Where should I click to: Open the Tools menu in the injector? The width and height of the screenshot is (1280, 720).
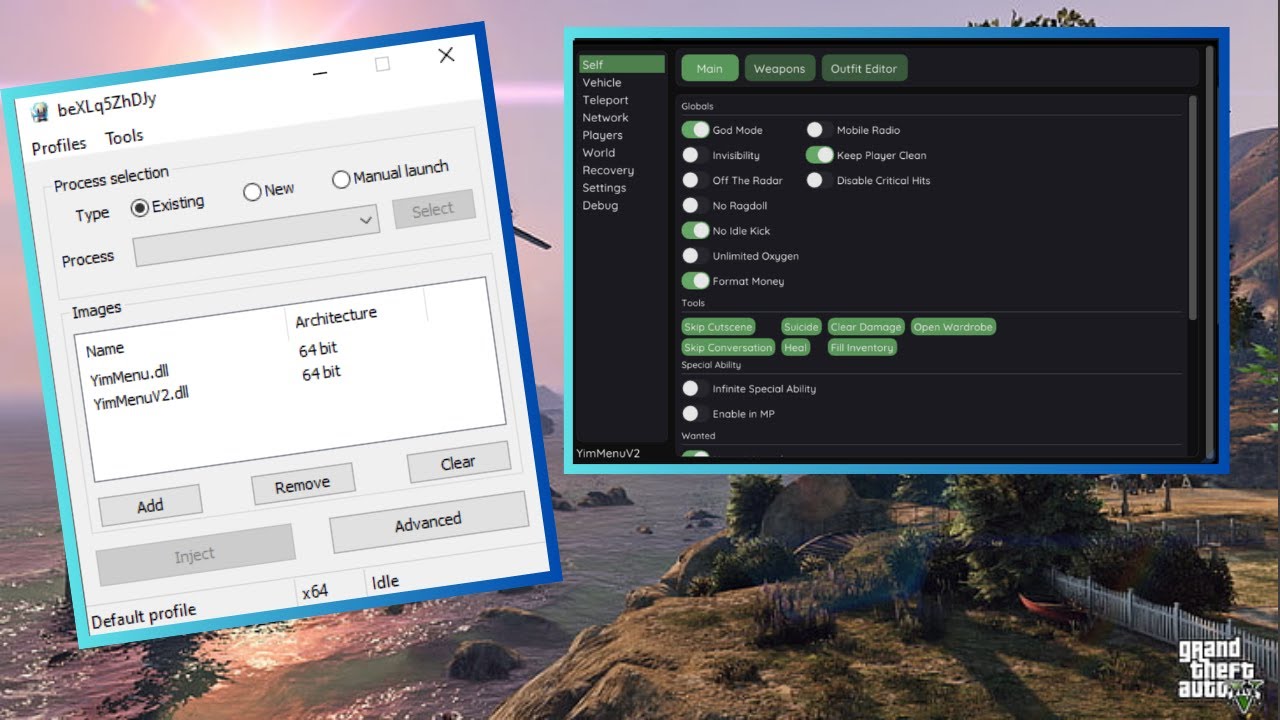[125, 137]
